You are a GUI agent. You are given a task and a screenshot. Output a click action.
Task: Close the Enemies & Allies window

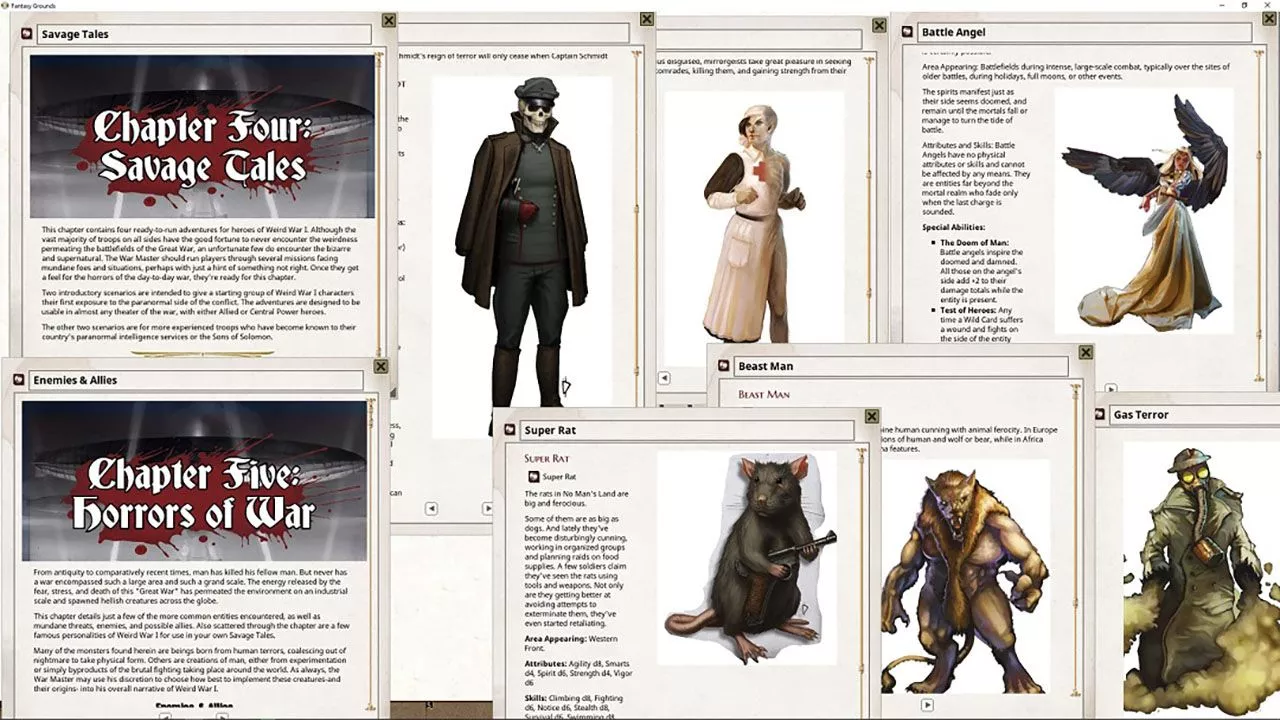pos(381,366)
